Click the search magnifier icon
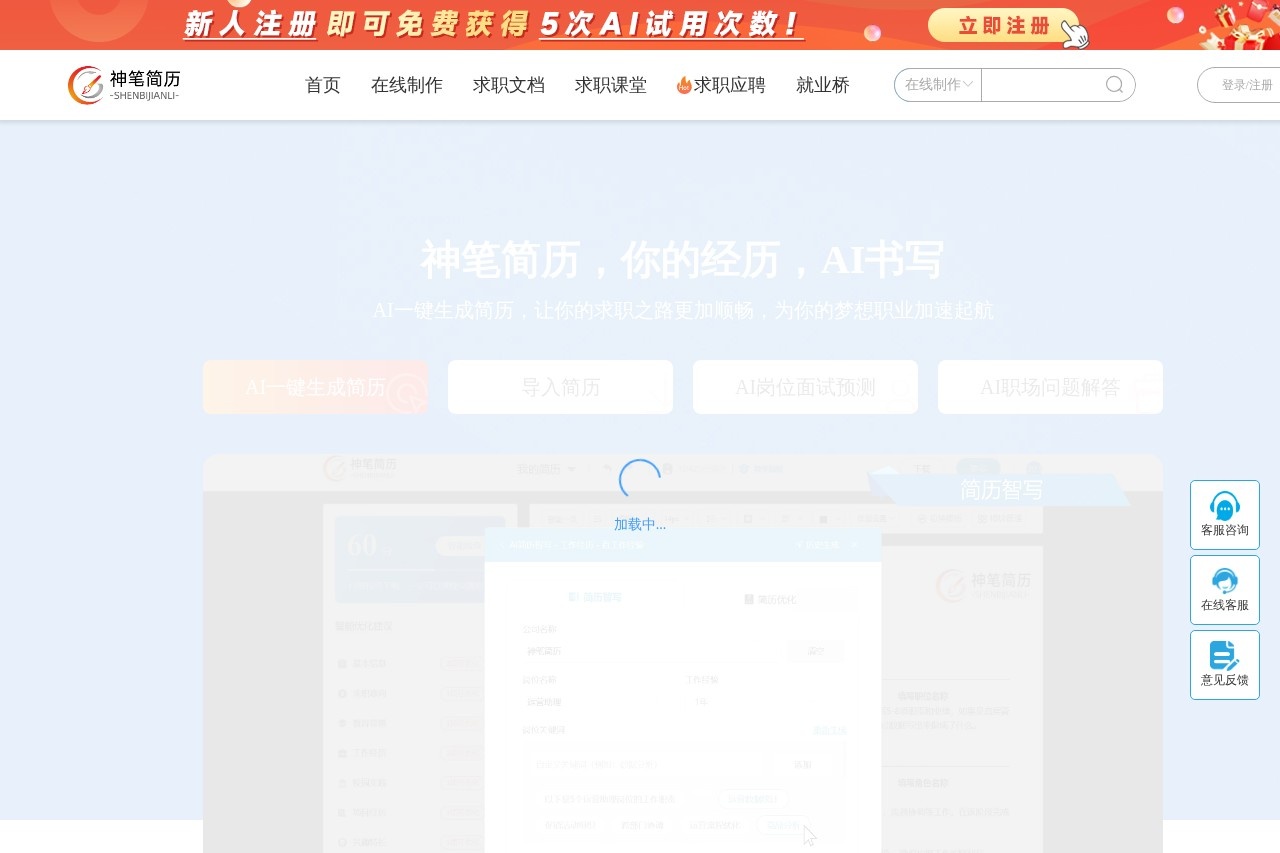Image resolution: width=1280 pixels, height=853 pixels. [1114, 85]
